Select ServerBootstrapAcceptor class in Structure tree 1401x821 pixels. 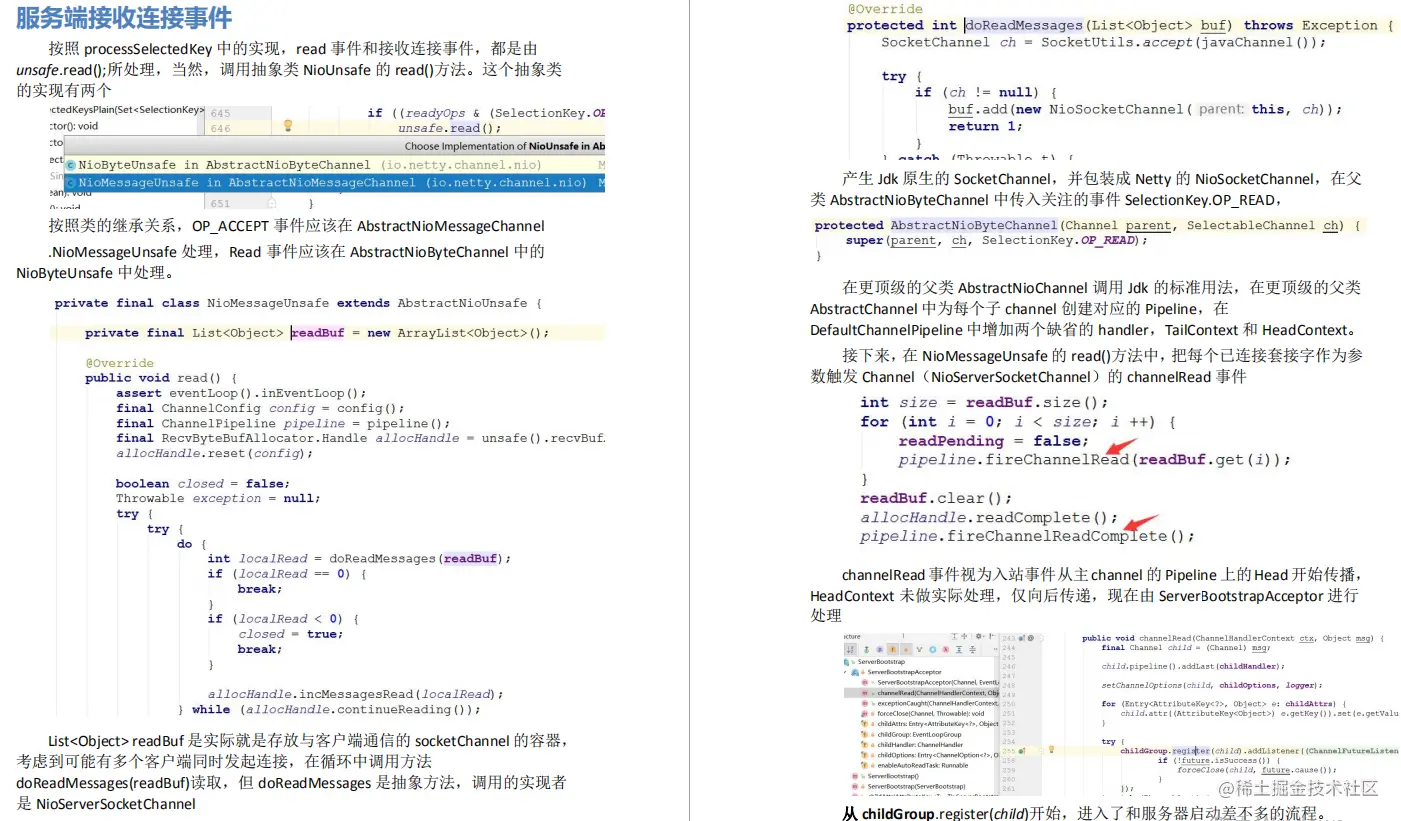click(904, 672)
